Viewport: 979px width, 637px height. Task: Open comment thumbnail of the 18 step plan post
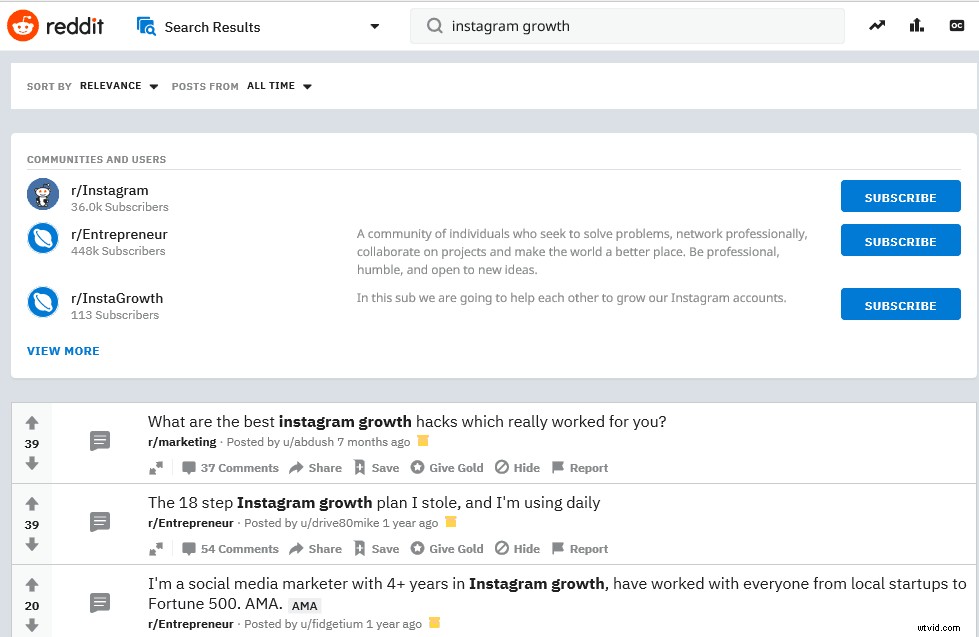tap(100, 521)
